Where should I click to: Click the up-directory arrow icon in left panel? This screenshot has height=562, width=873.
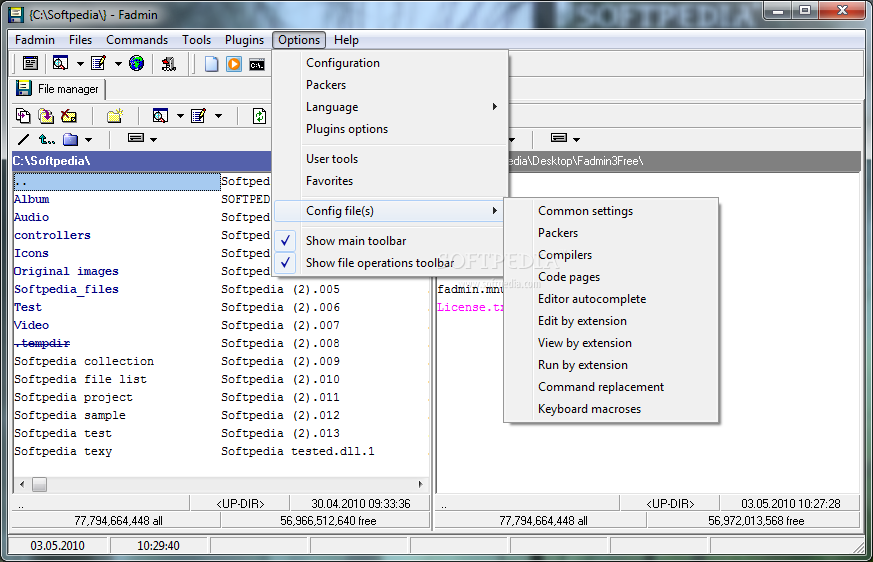point(46,139)
